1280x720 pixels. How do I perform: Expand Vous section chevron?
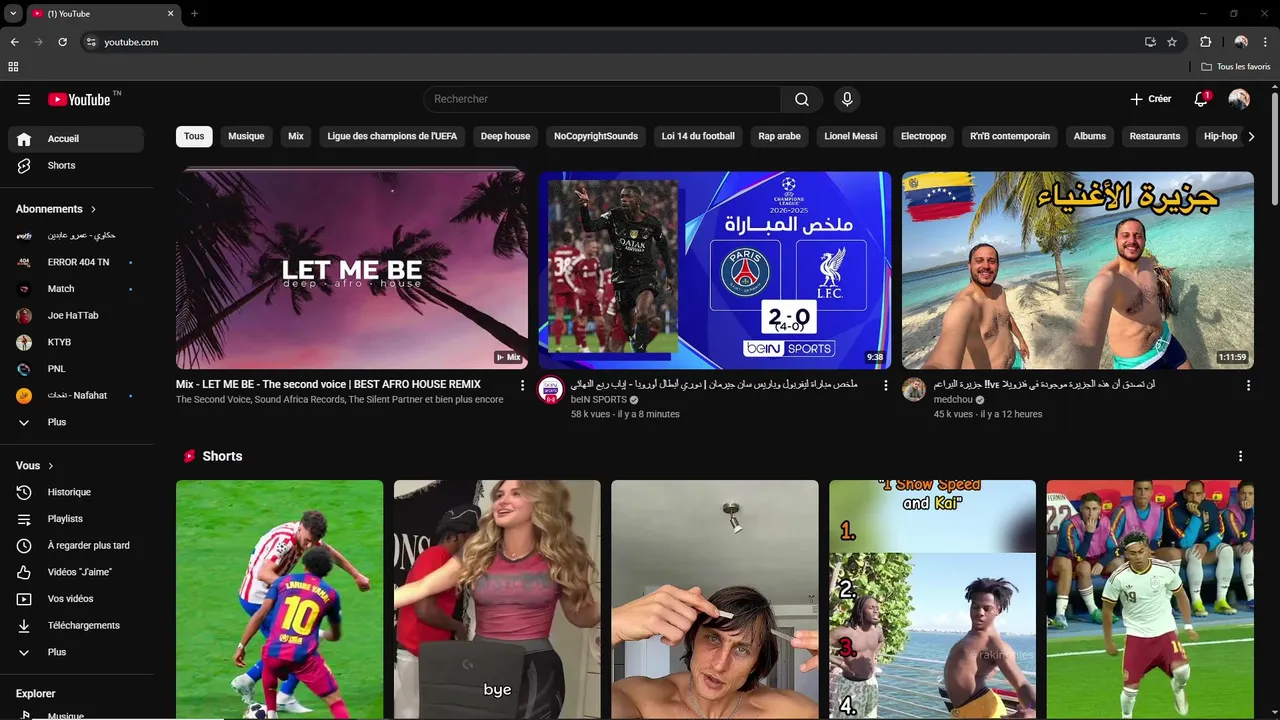(51, 466)
